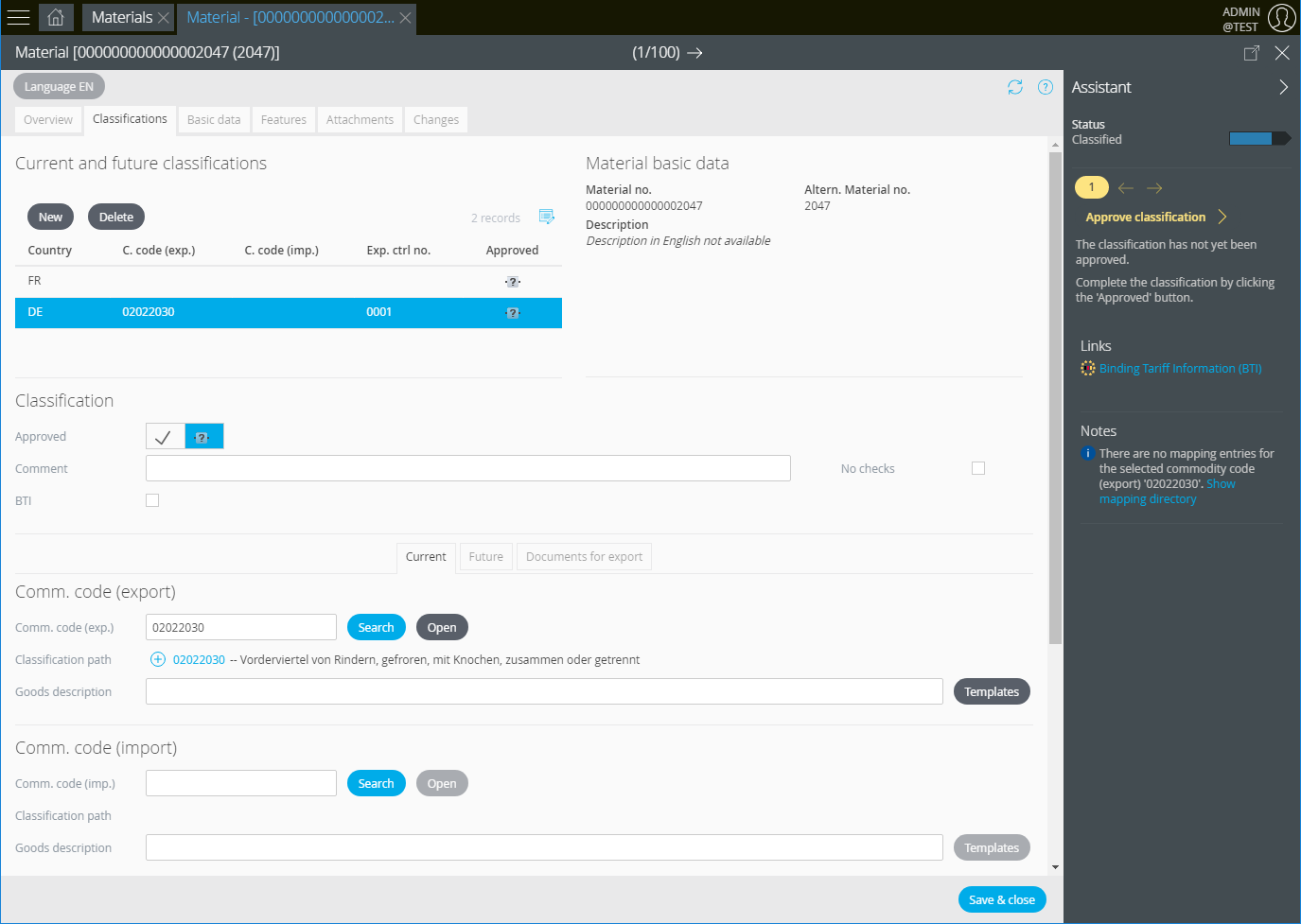Click the Status progress bar
Viewport: 1301px width, 924px height.
1259,139
